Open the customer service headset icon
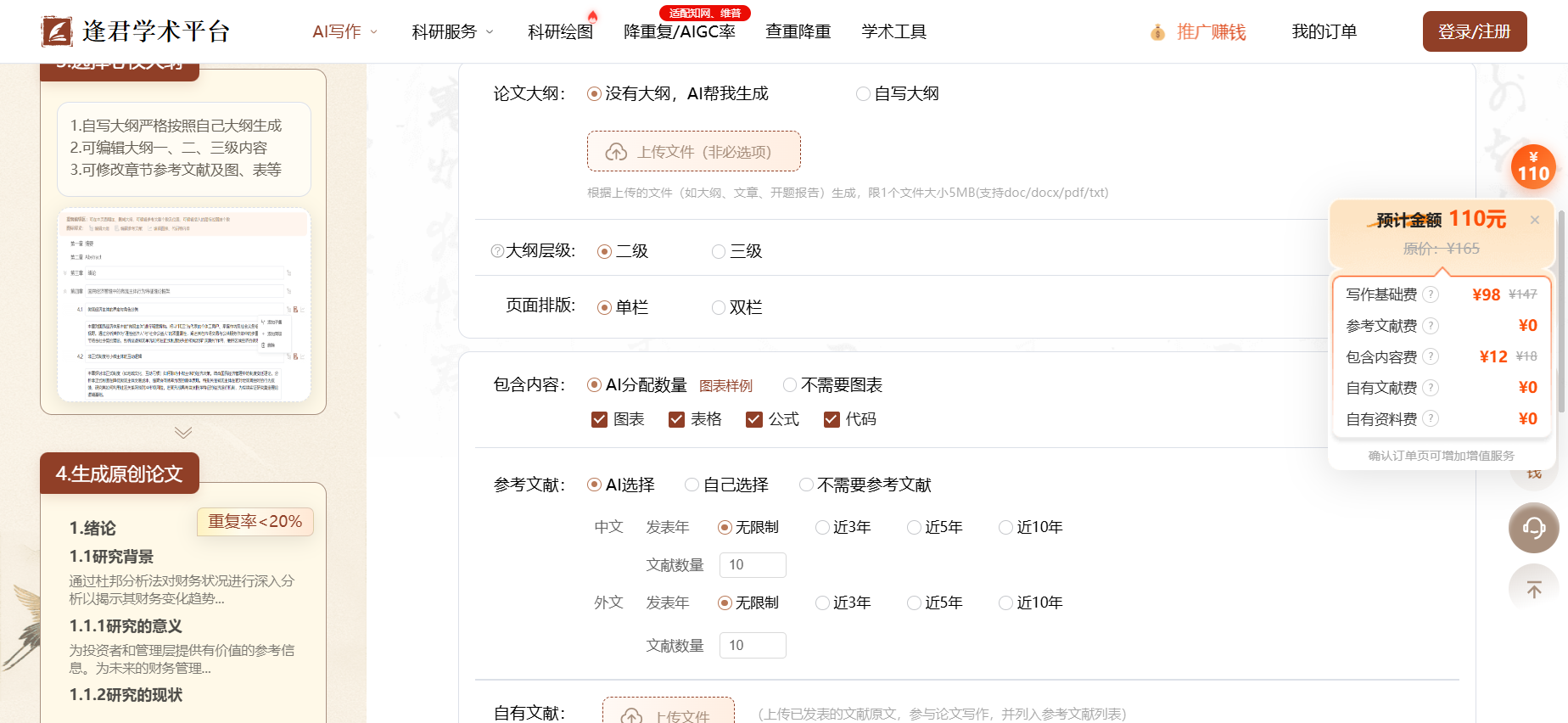The height and width of the screenshot is (723, 1568). [1533, 528]
